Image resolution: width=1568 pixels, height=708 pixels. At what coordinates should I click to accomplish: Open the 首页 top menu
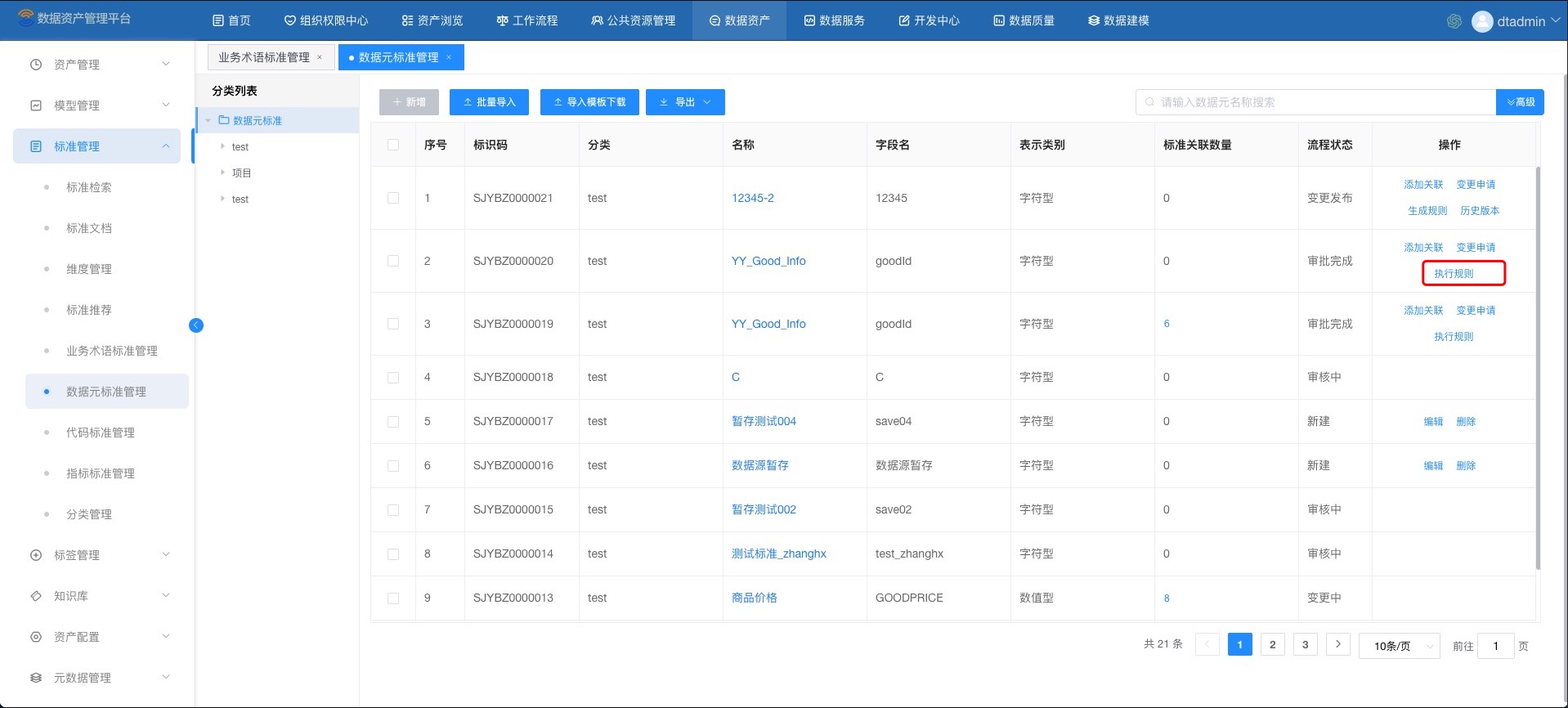tap(231, 20)
